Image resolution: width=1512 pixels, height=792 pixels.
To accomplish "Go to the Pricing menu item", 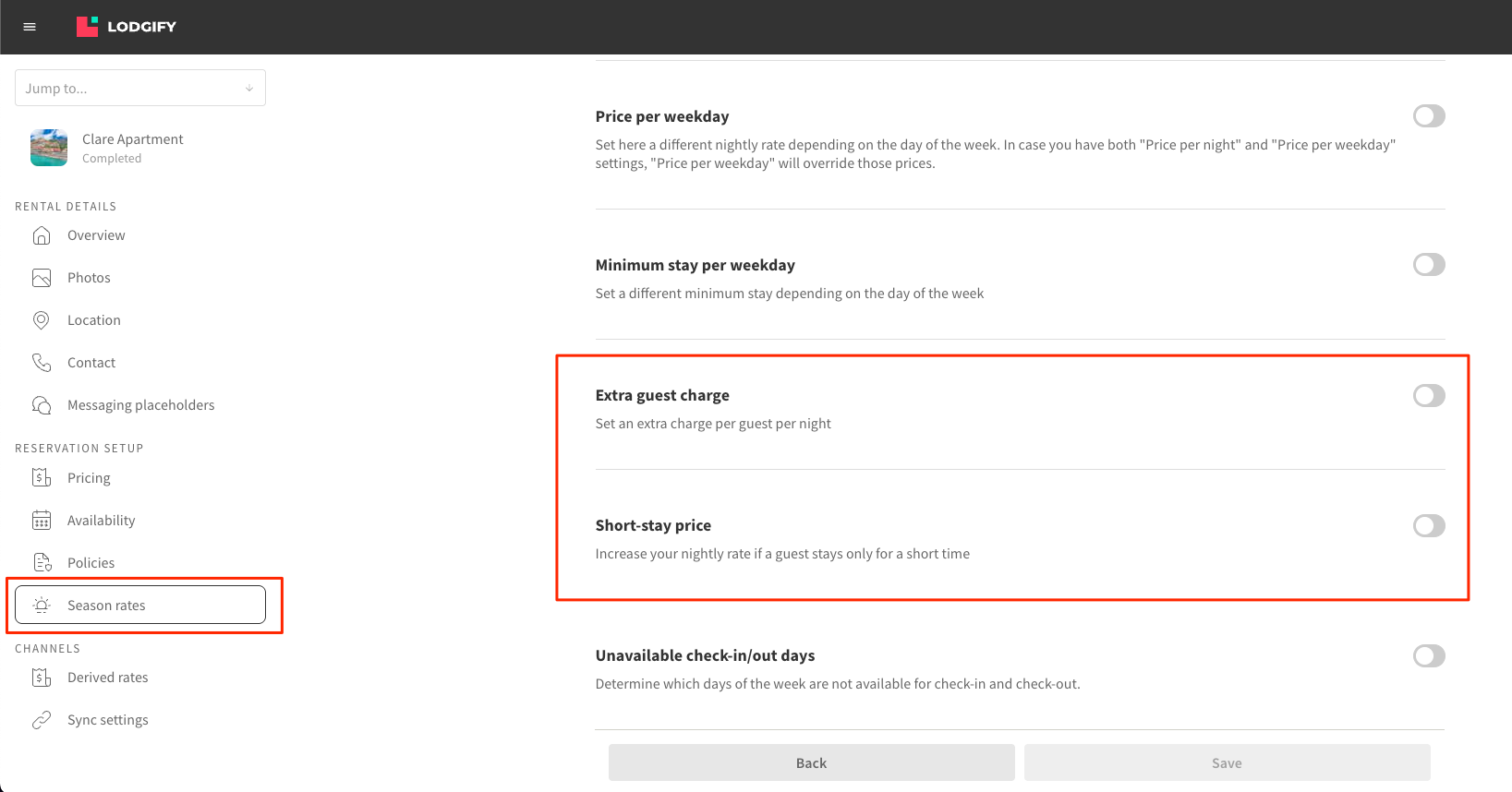I will click(89, 478).
